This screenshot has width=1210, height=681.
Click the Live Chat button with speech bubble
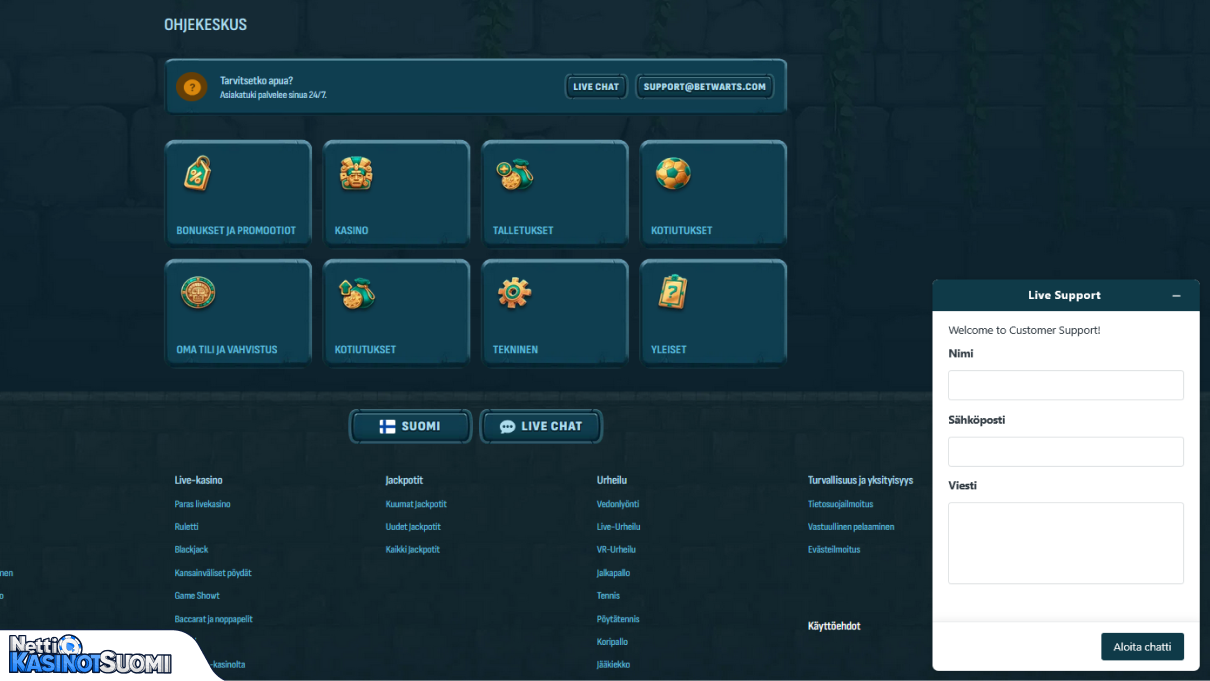coord(541,426)
